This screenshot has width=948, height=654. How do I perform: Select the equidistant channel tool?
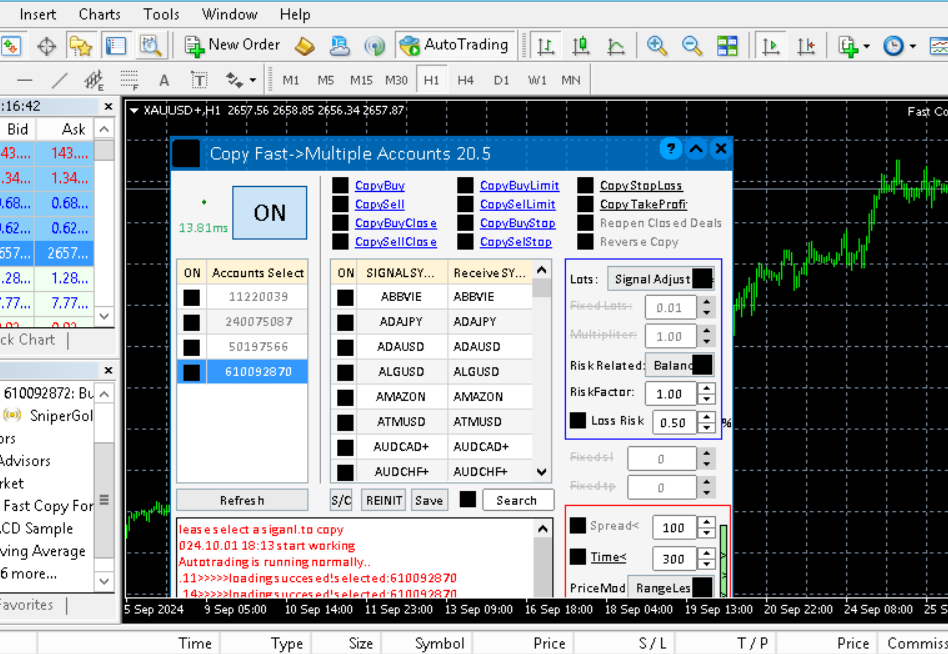pyautogui.click(x=94, y=80)
